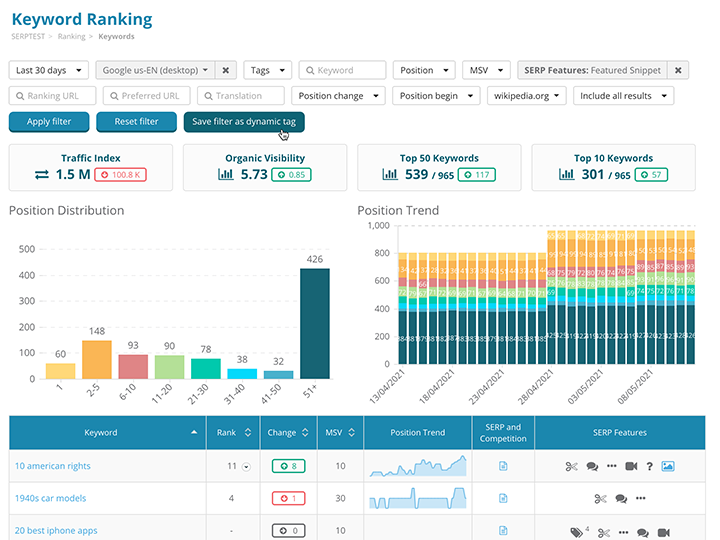The height and width of the screenshot is (540, 720).
Task: Open the Last 30 days dropdown
Action: point(48,71)
